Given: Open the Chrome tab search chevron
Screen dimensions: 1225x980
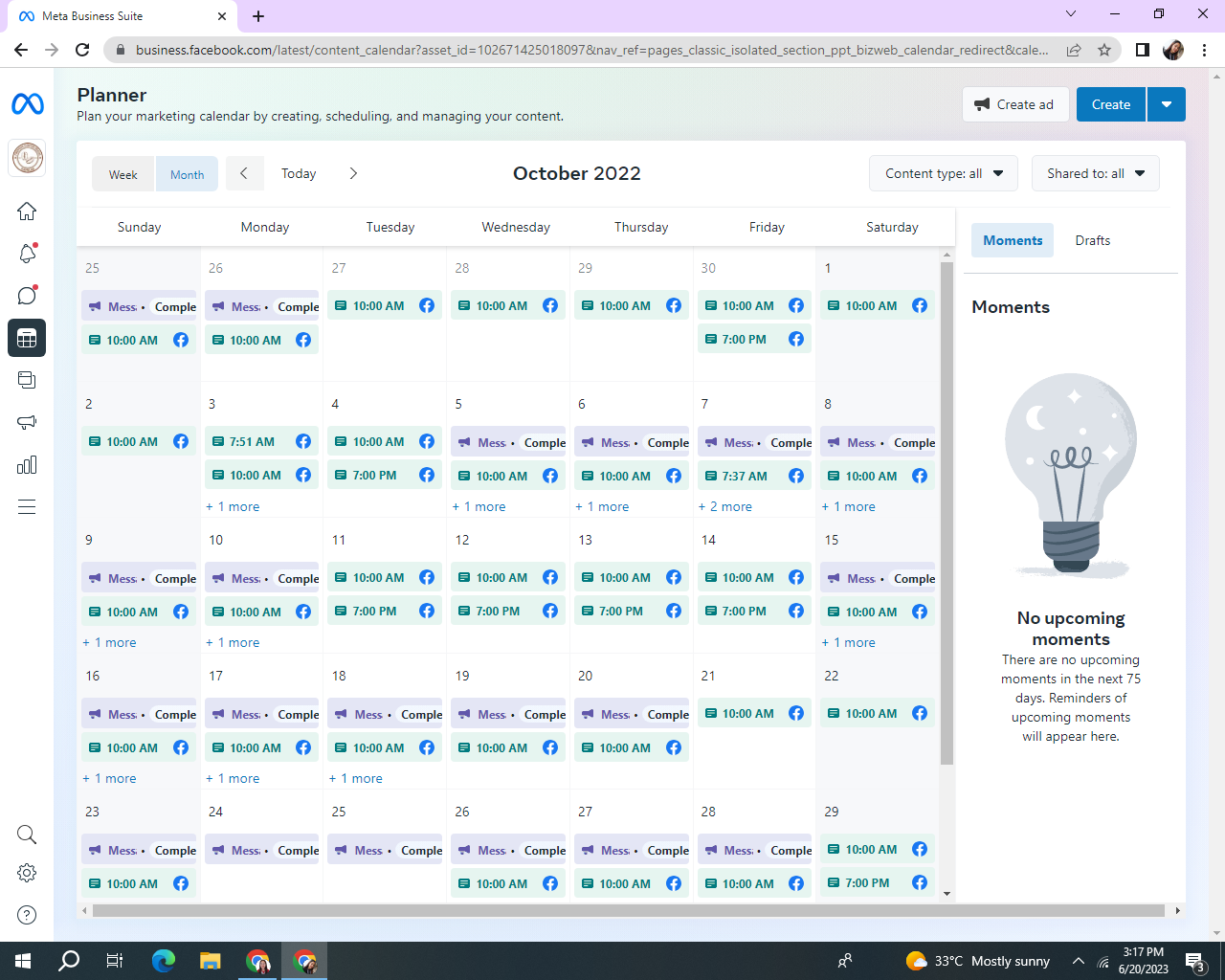Looking at the screenshot, I should (1071, 14).
